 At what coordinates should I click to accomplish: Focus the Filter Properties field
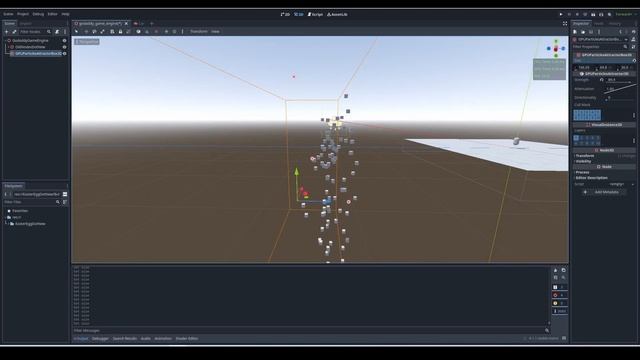[600, 47]
